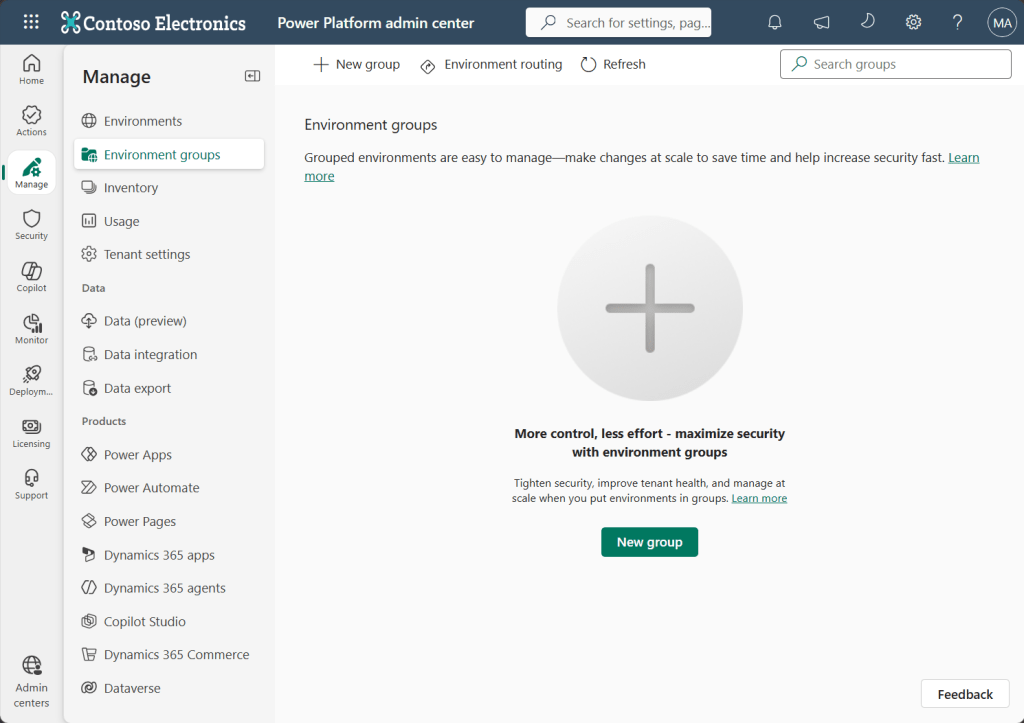Open Inventory page
The image size is (1024, 723).
tap(169, 187)
